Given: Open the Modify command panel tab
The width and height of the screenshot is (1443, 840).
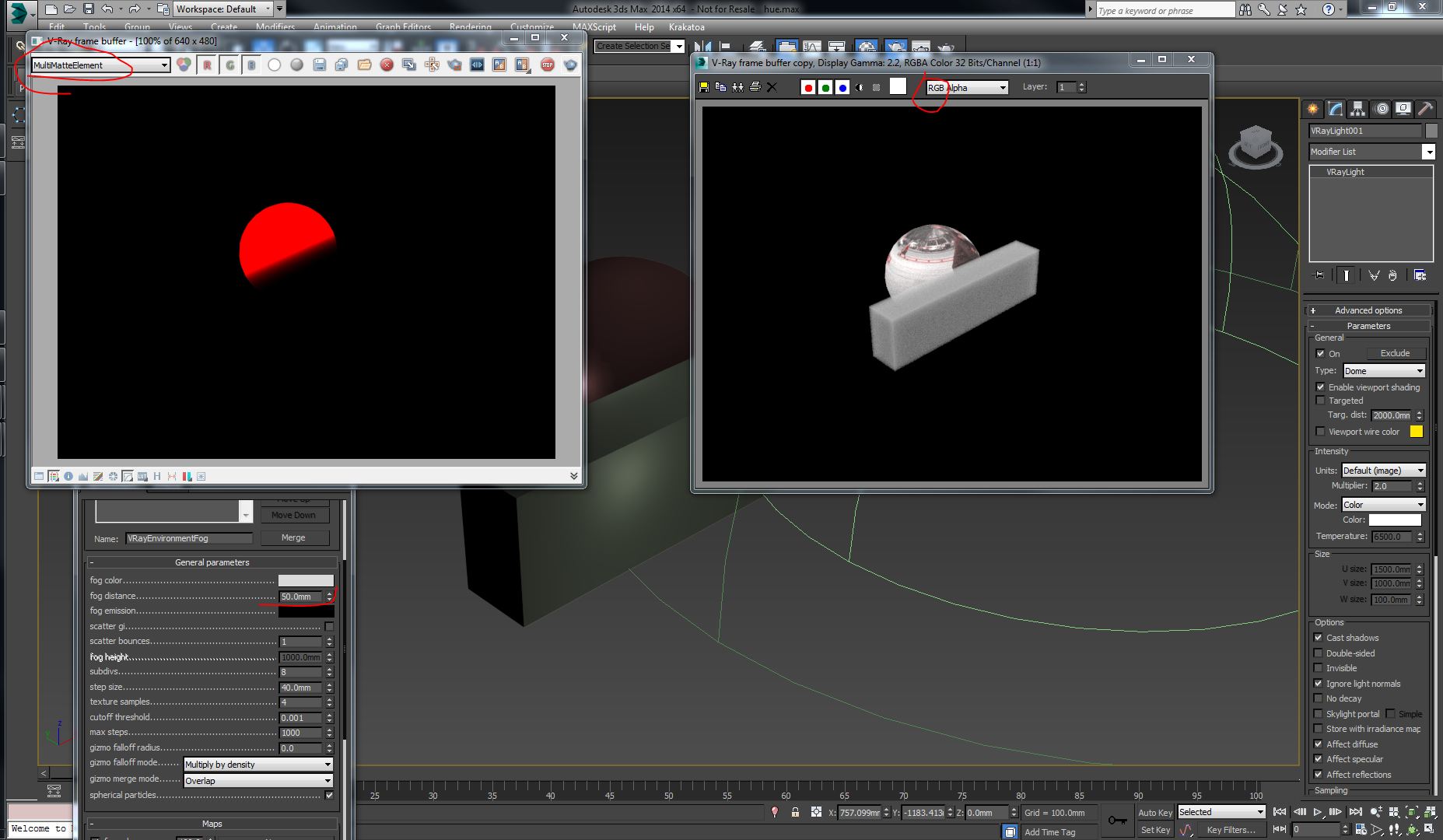Looking at the screenshot, I should tap(1335, 109).
